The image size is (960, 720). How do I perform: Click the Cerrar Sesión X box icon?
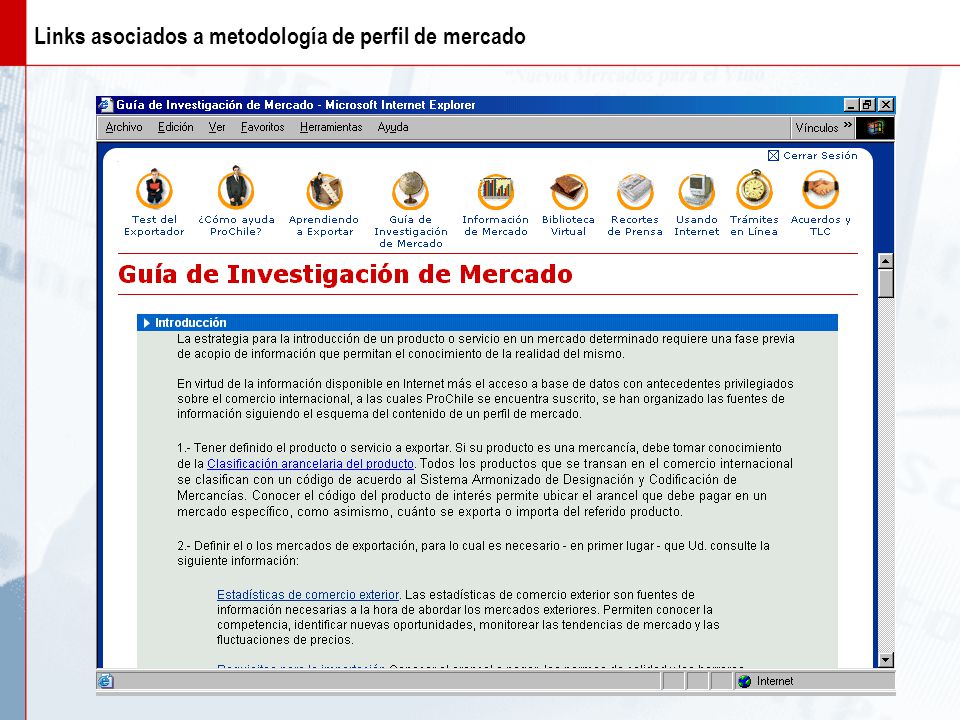click(x=773, y=156)
